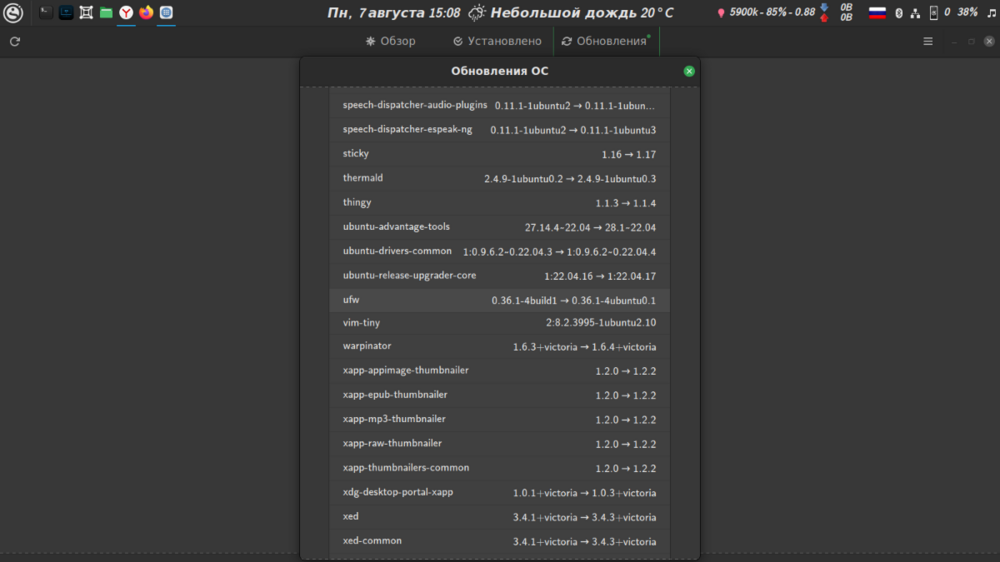Click version 1.6.3+victoria → 1.6.4+victoria

coord(584,347)
